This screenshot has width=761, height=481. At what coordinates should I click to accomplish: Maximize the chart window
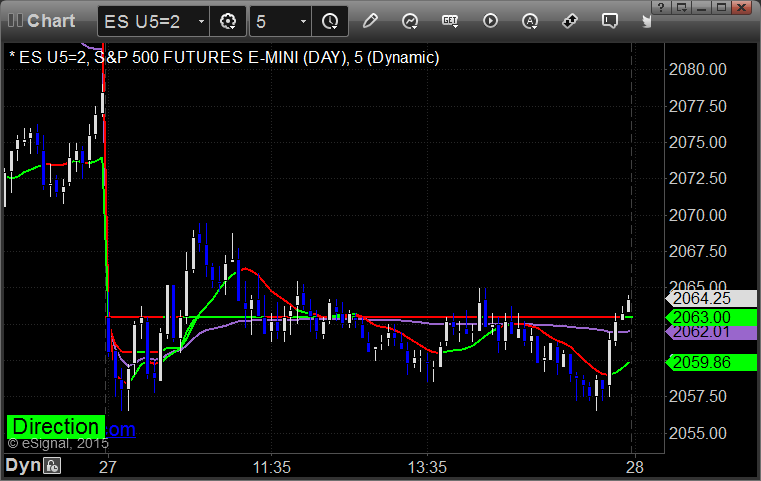[721, 7]
